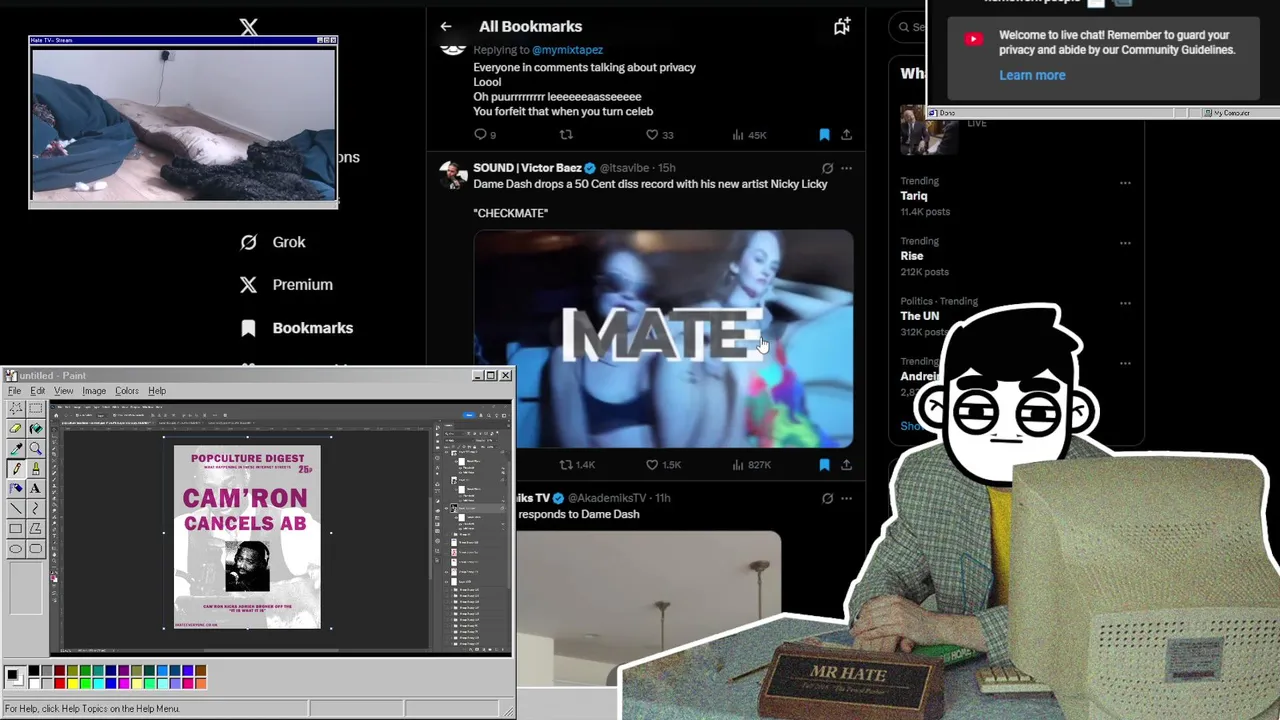The image size is (1280, 720).
Task: Click Grok explain icon on Victor Baez post
Action: point(827,168)
